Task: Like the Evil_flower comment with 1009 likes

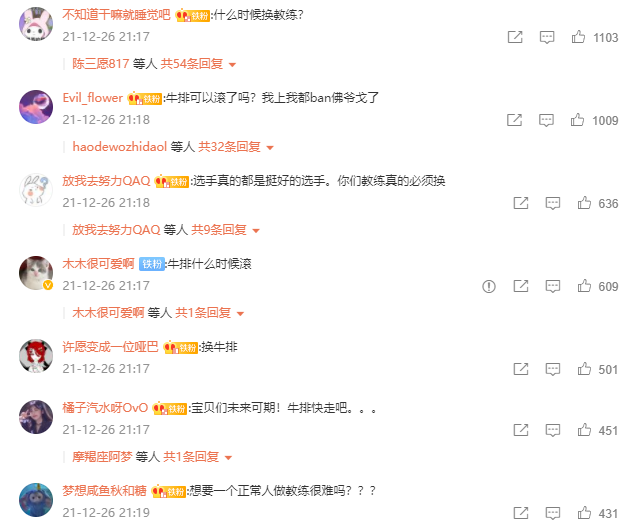Action: tap(577, 120)
